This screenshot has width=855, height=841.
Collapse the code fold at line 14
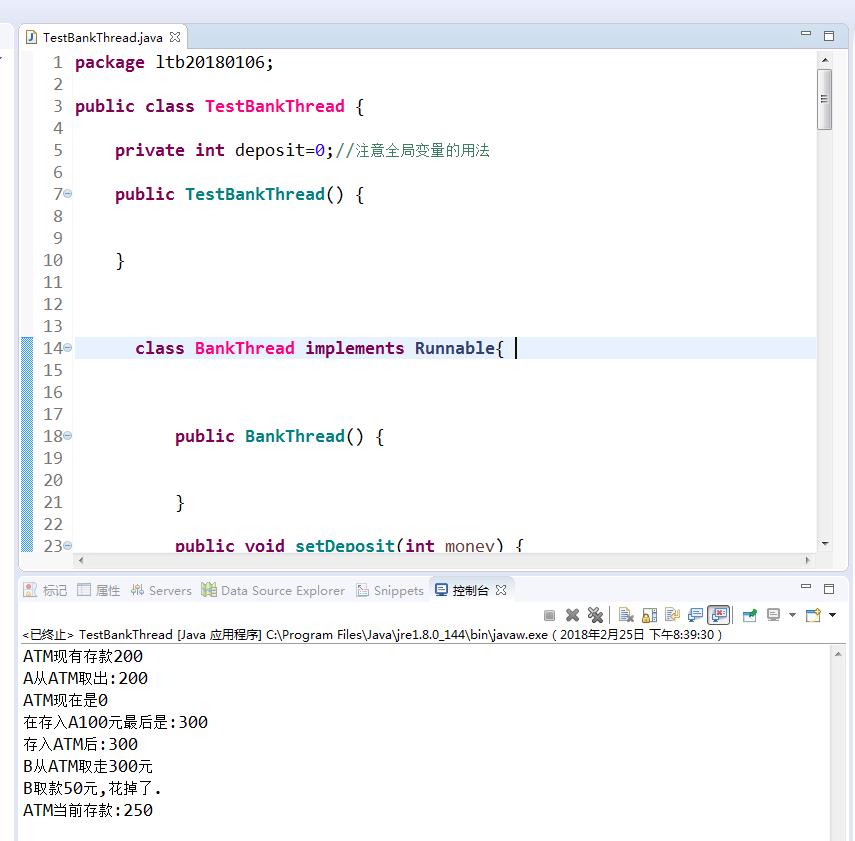(x=68, y=347)
